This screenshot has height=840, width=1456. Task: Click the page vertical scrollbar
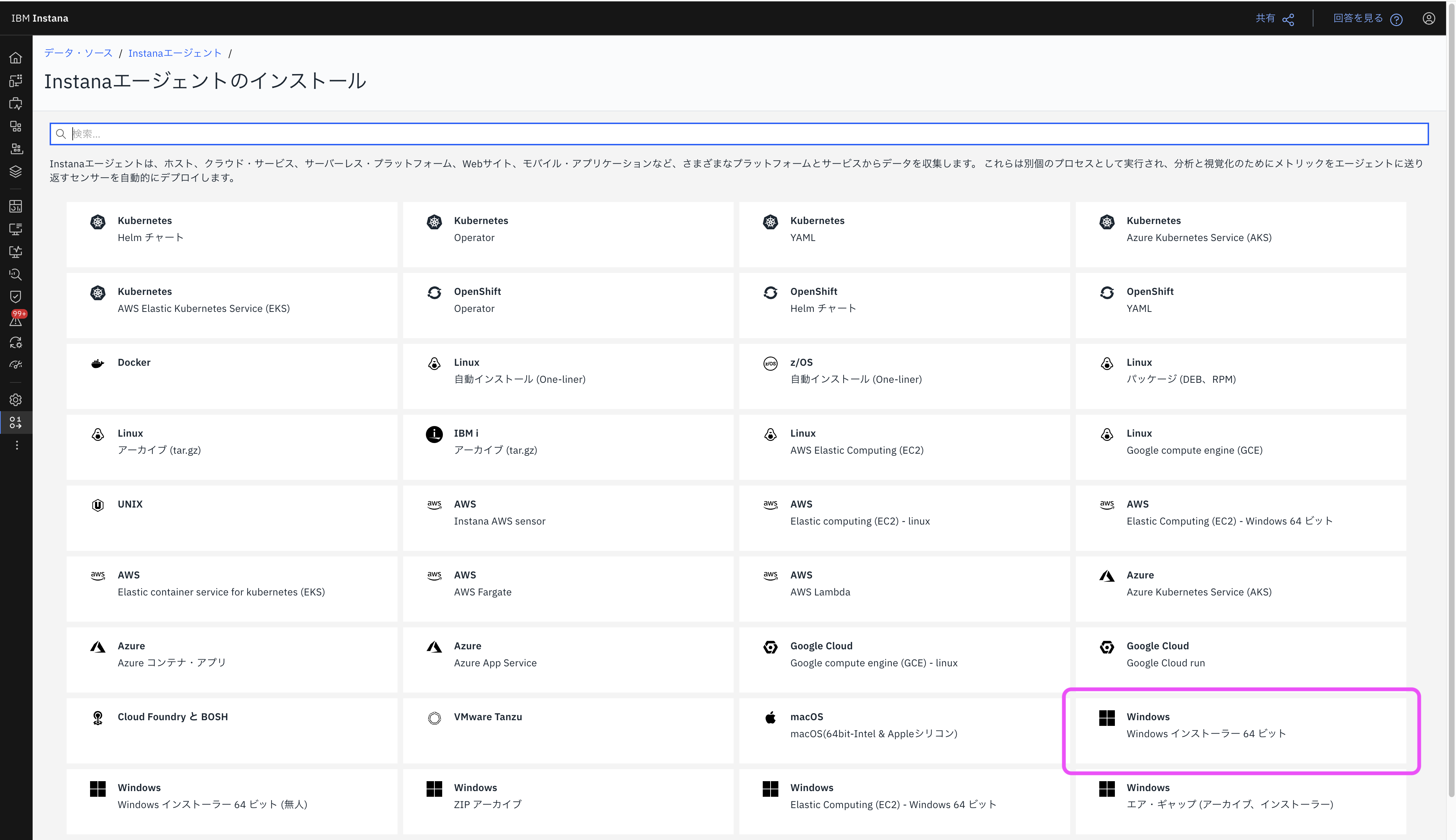[x=1451, y=404]
